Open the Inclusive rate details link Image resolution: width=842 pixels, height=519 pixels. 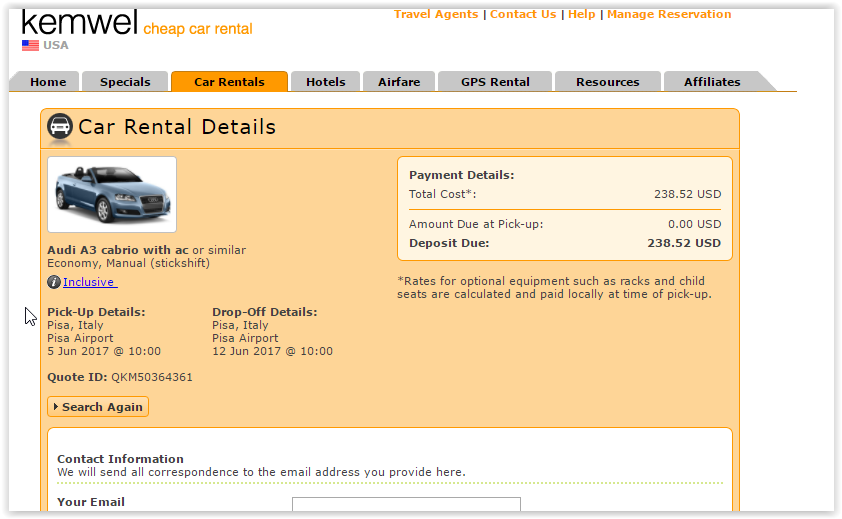coord(89,282)
